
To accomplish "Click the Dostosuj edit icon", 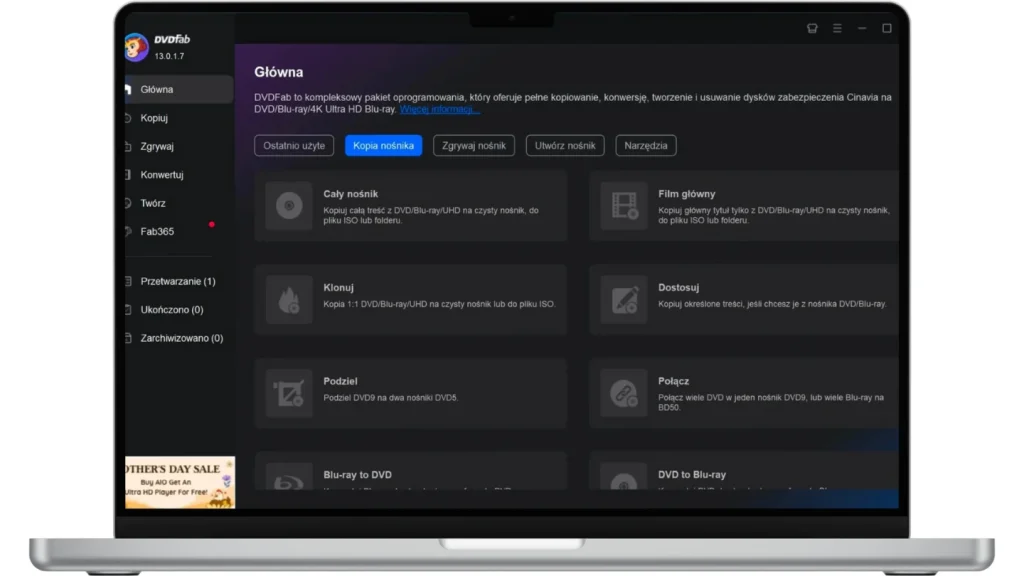I will (x=624, y=300).
